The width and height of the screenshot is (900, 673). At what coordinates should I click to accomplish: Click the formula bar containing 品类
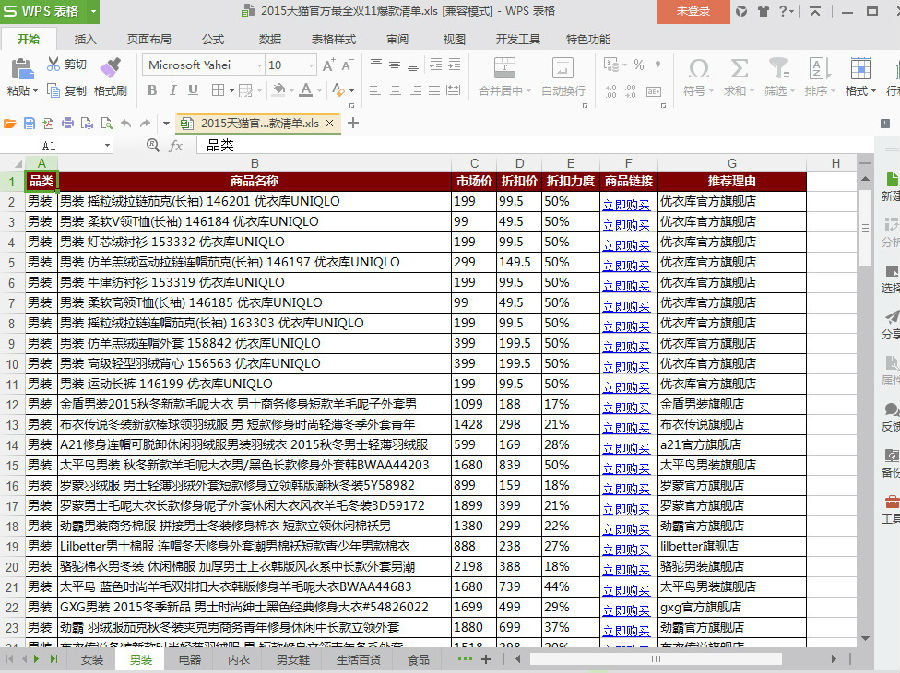(x=534, y=145)
